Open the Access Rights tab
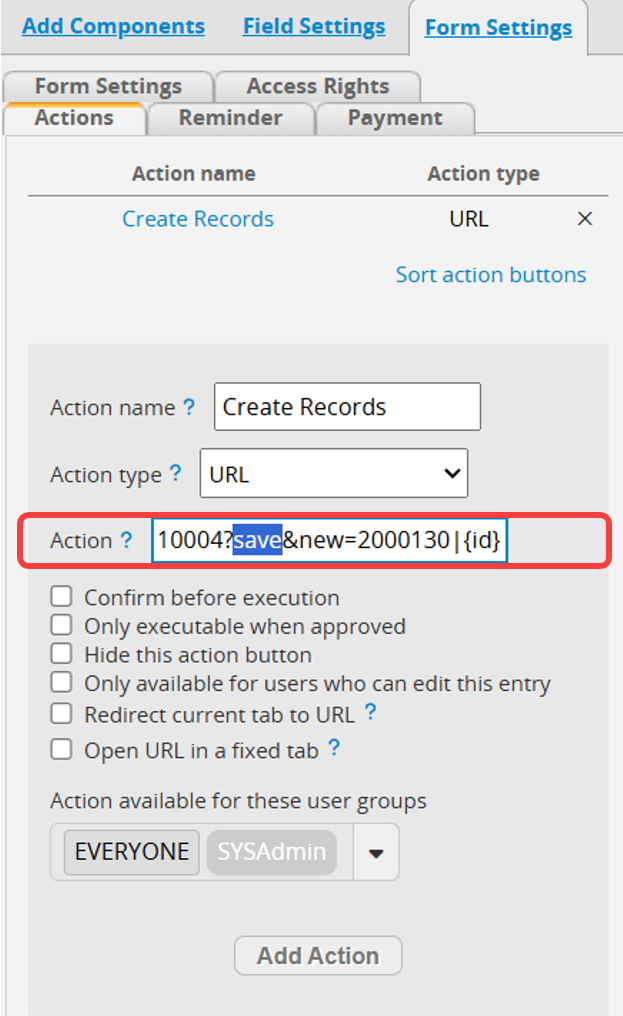The image size is (623, 1016). click(318, 86)
